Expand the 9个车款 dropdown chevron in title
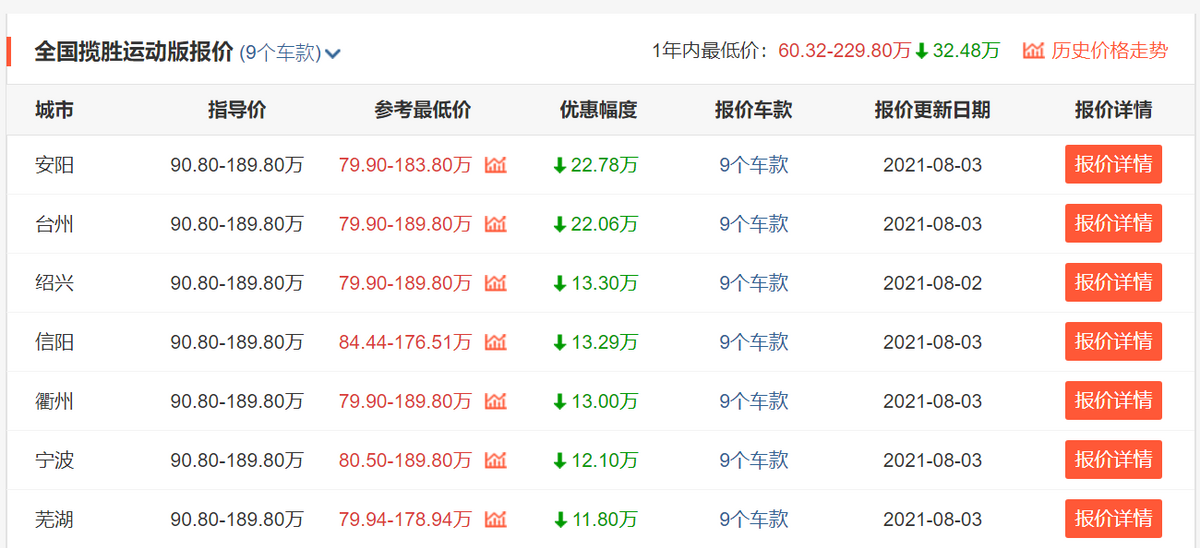This screenshot has width=1200, height=548. click(x=333, y=54)
